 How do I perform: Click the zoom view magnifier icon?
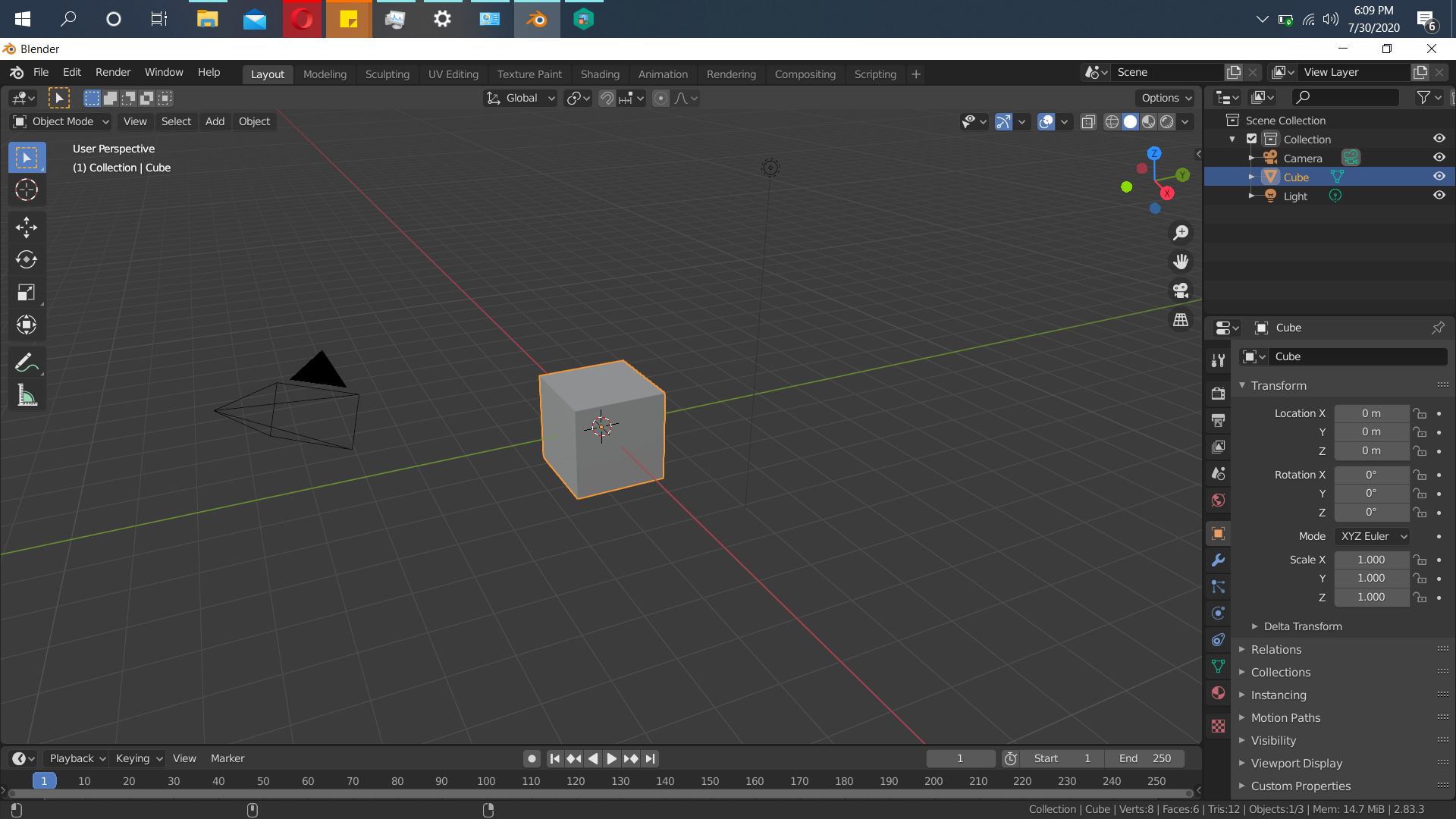[1181, 233]
